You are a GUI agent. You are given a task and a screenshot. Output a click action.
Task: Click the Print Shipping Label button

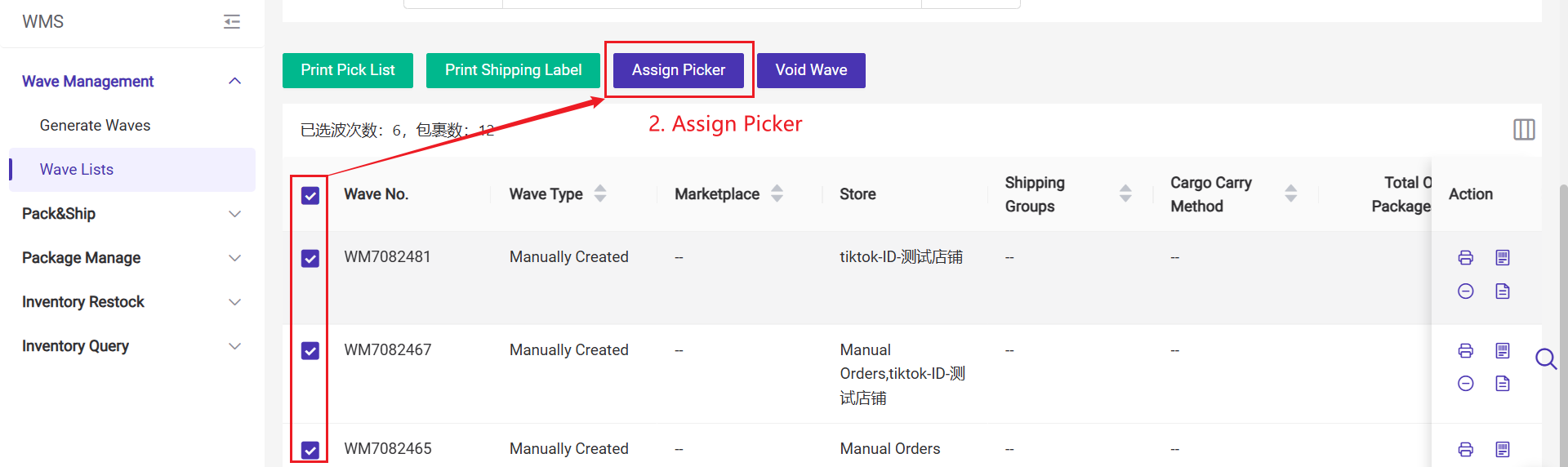coord(513,70)
